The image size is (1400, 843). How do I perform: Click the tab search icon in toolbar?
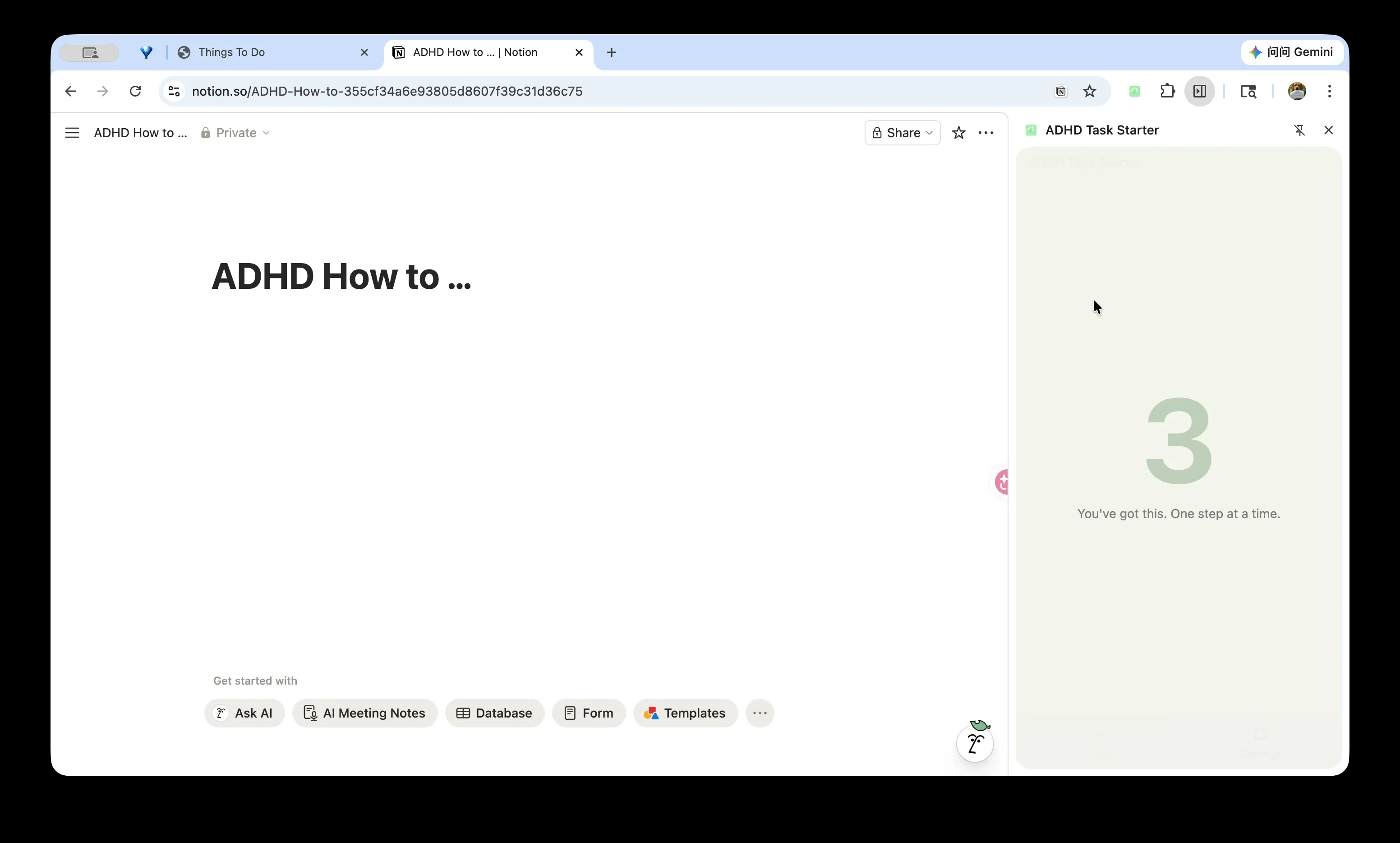1248,92
